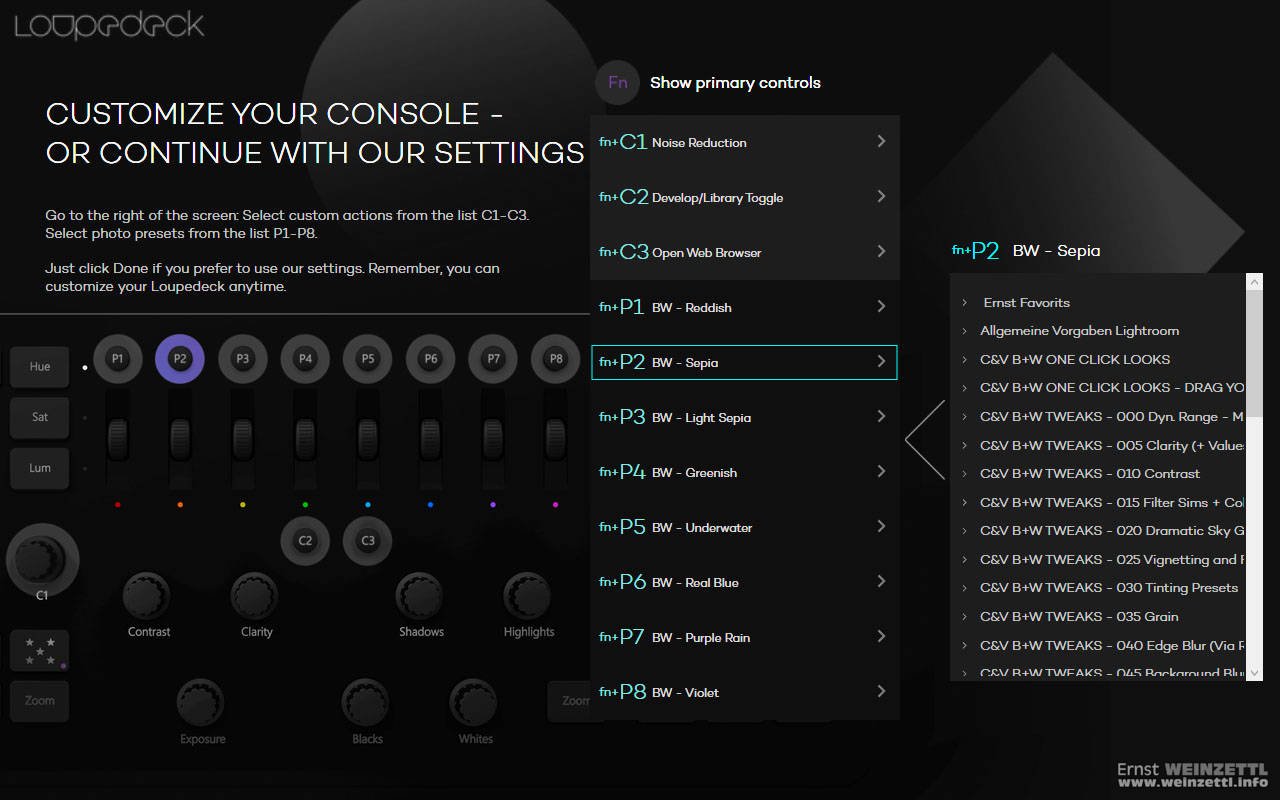The image size is (1280, 800).
Task: Select the fn+P4 BW - Greenish entry
Action: click(745, 472)
